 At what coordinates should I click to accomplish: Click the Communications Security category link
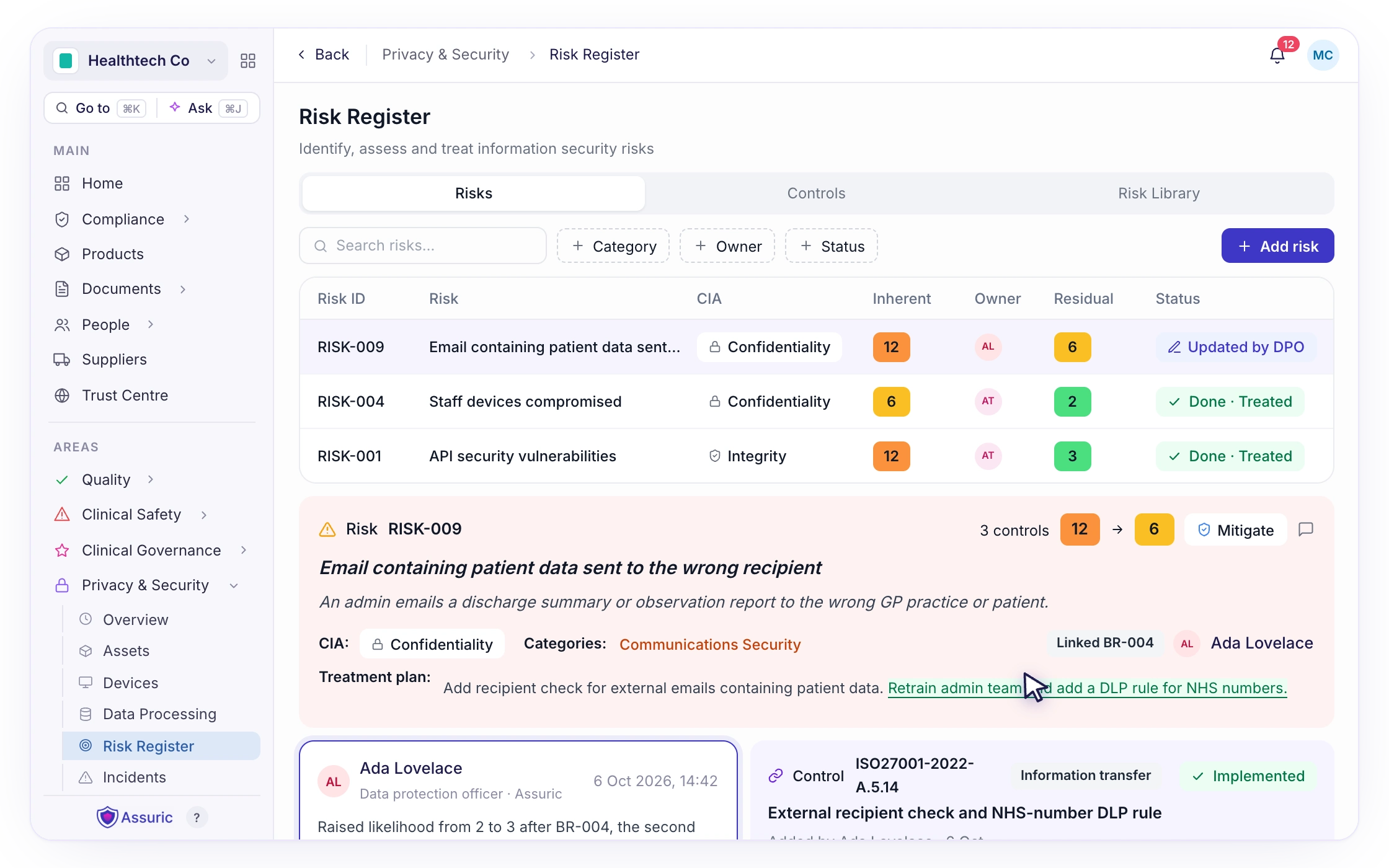pyautogui.click(x=710, y=644)
